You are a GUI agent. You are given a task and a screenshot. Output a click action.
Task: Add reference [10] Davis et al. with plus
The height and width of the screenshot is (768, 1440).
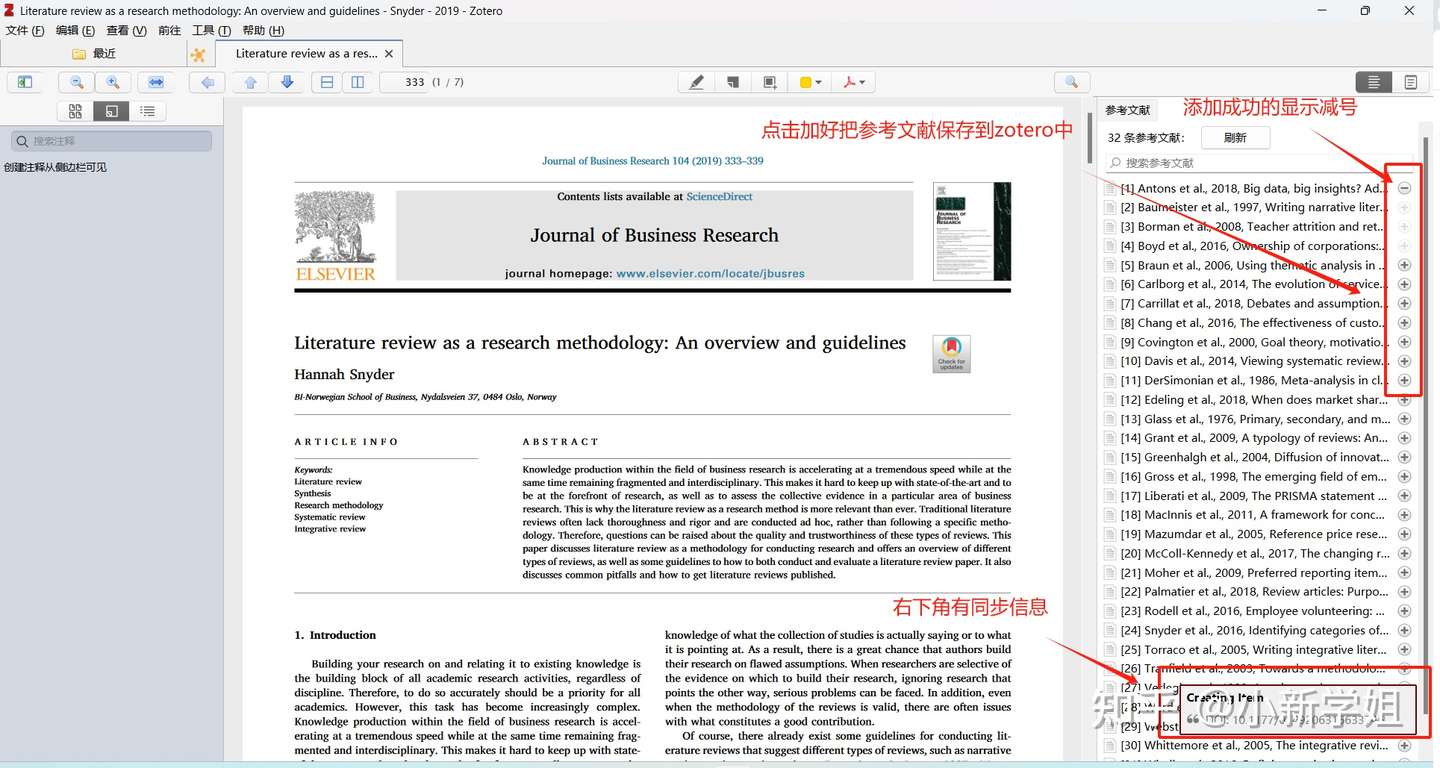tap(1404, 361)
